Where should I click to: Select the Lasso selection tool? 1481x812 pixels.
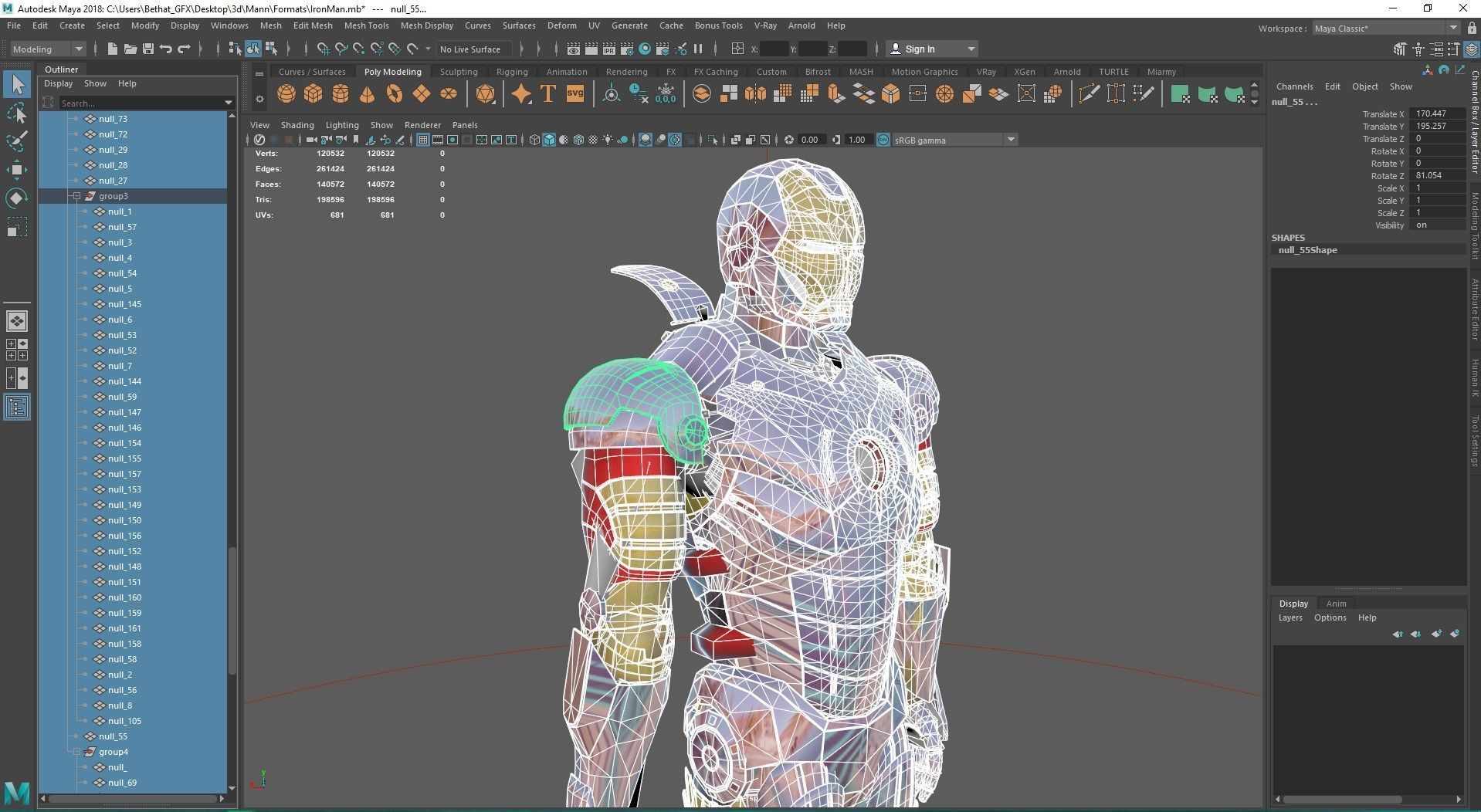pos(16,113)
